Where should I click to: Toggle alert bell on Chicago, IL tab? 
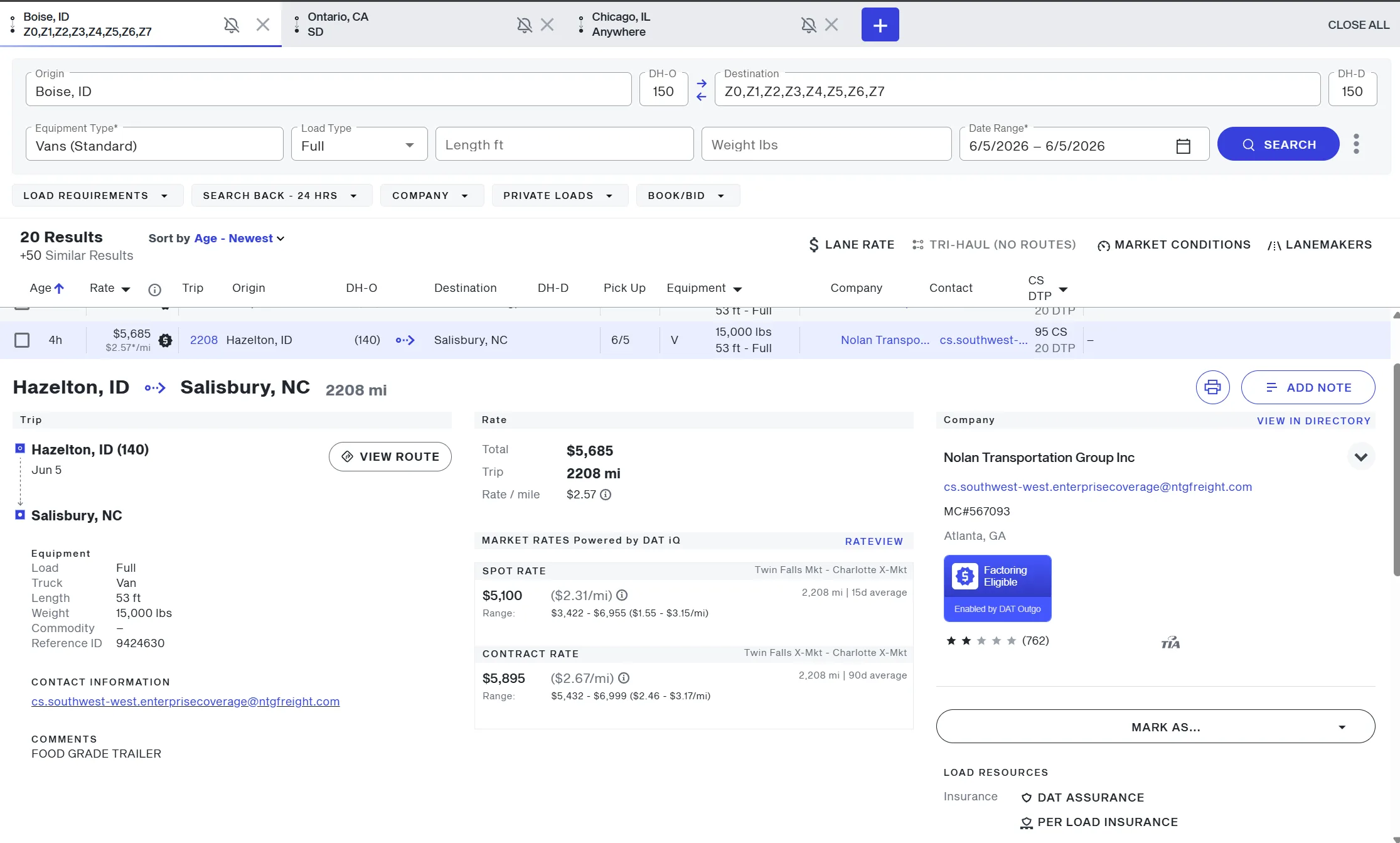point(809,25)
